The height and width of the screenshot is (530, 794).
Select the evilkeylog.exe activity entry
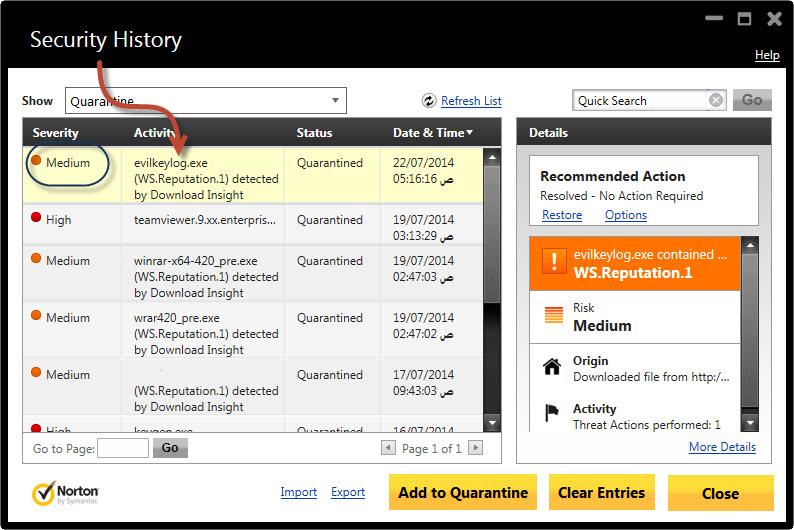pos(206,179)
